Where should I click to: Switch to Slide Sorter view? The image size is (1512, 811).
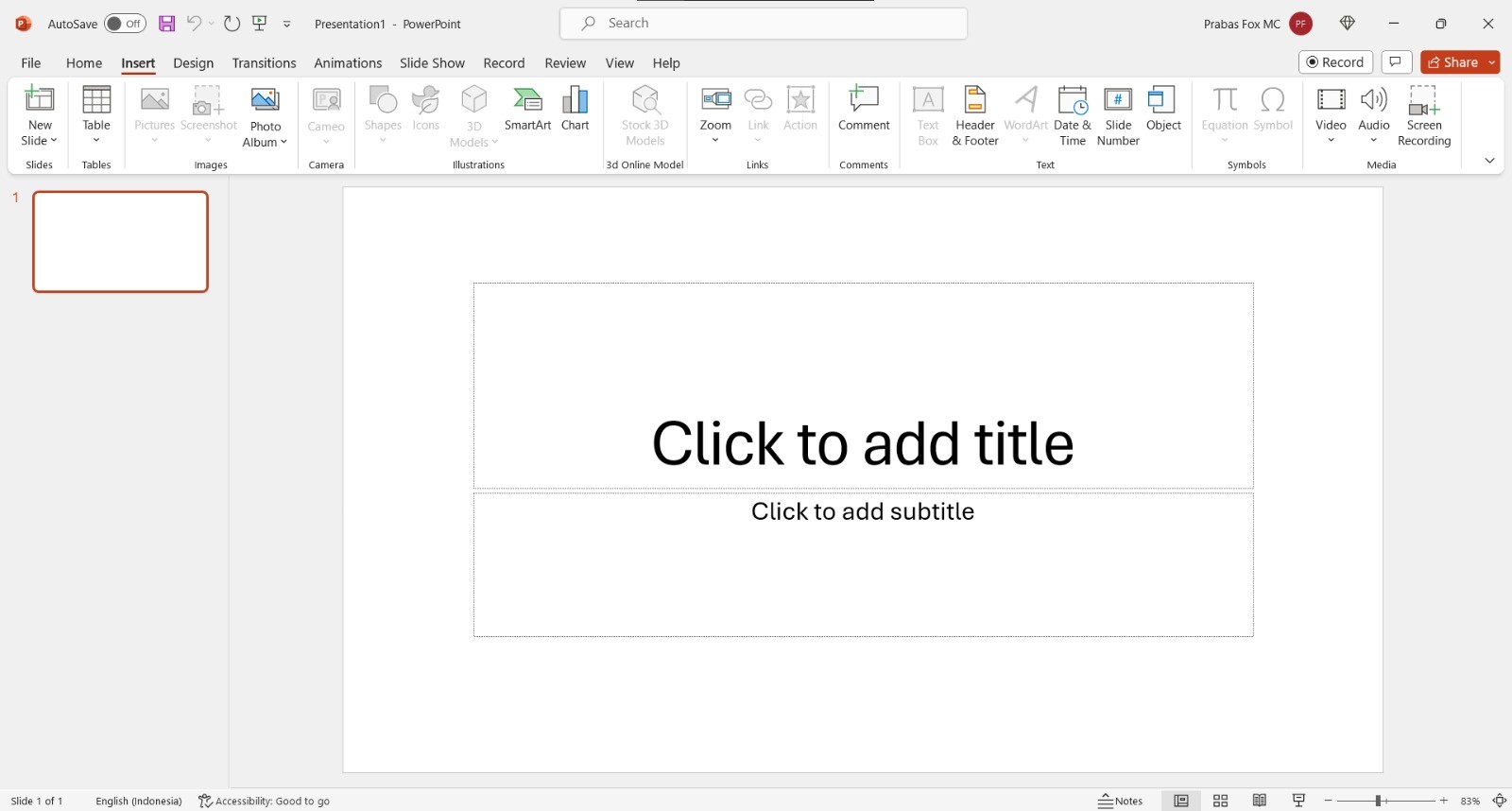coord(1221,801)
